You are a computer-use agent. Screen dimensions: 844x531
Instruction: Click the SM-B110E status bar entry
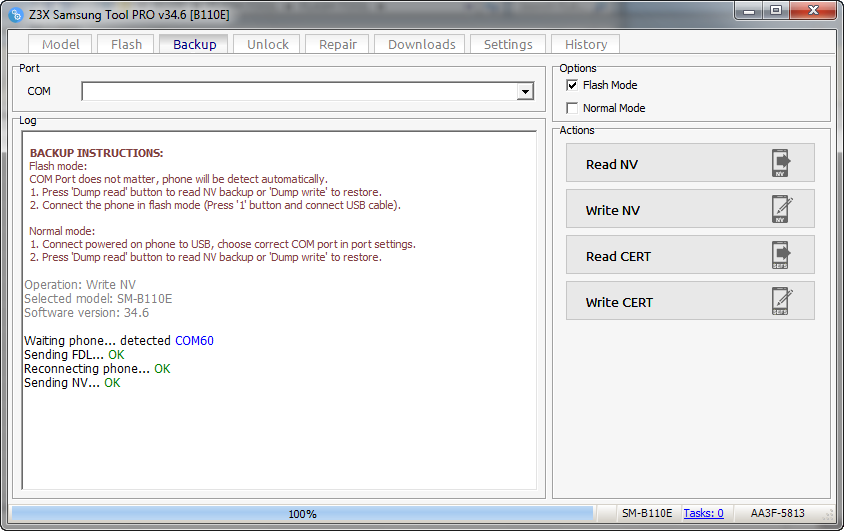[647, 513]
